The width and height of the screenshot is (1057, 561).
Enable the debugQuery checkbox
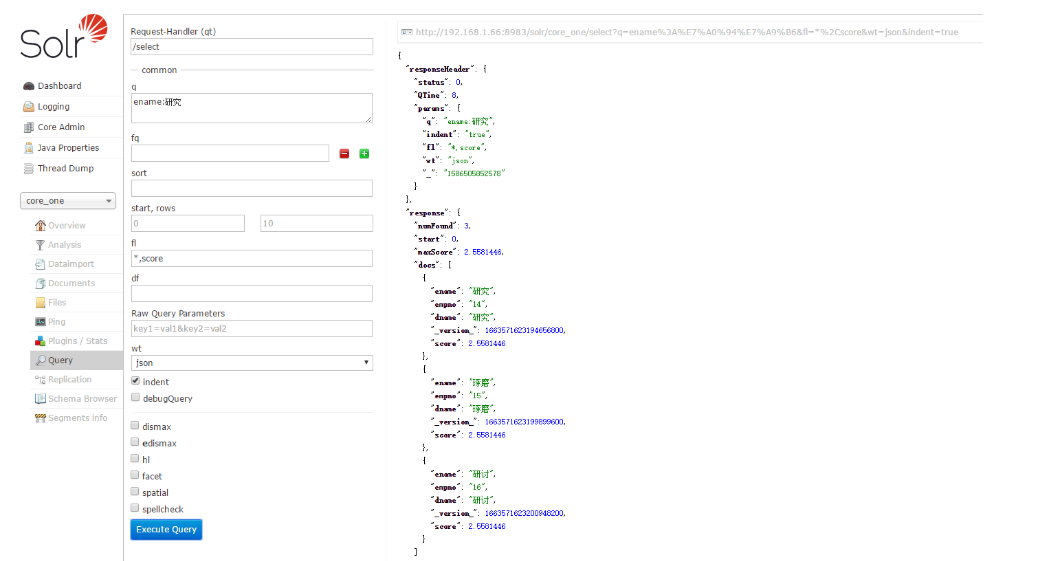point(135,398)
